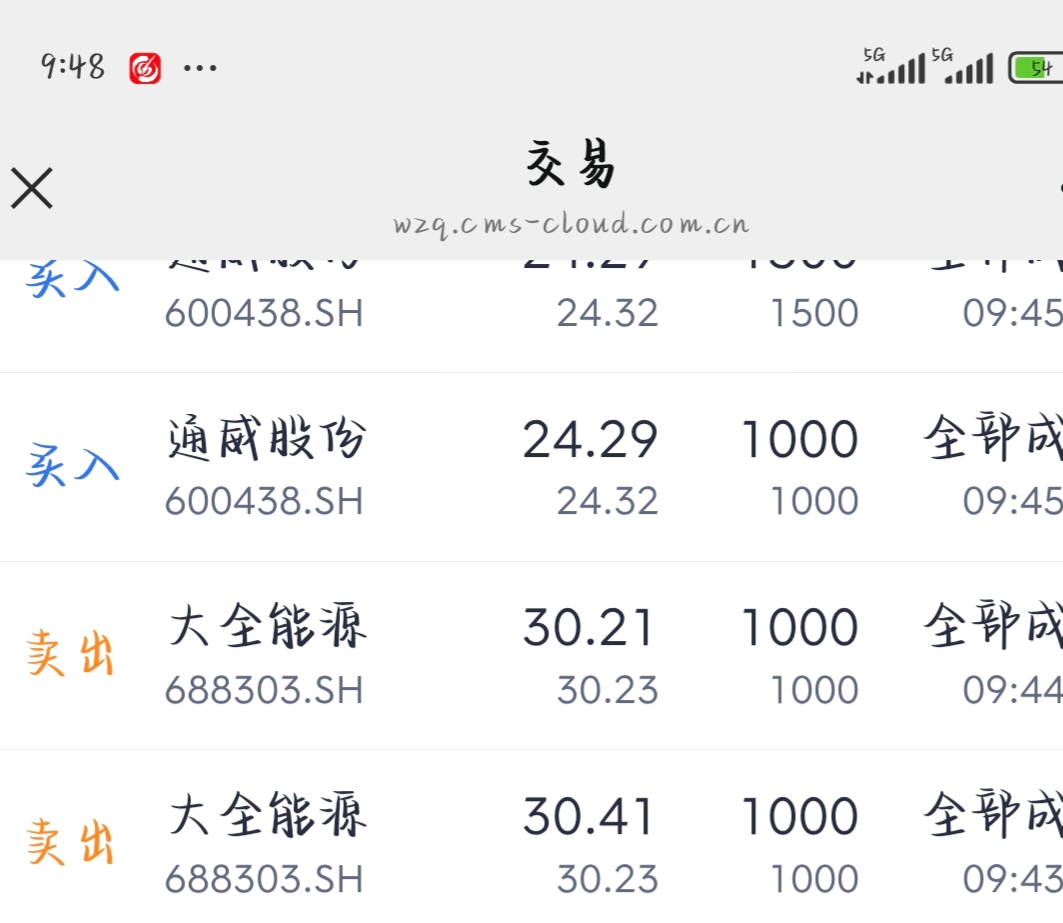Tap the wzq.cms-cloud.com.cn URL text
The height and width of the screenshot is (923, 1063).
571,224
